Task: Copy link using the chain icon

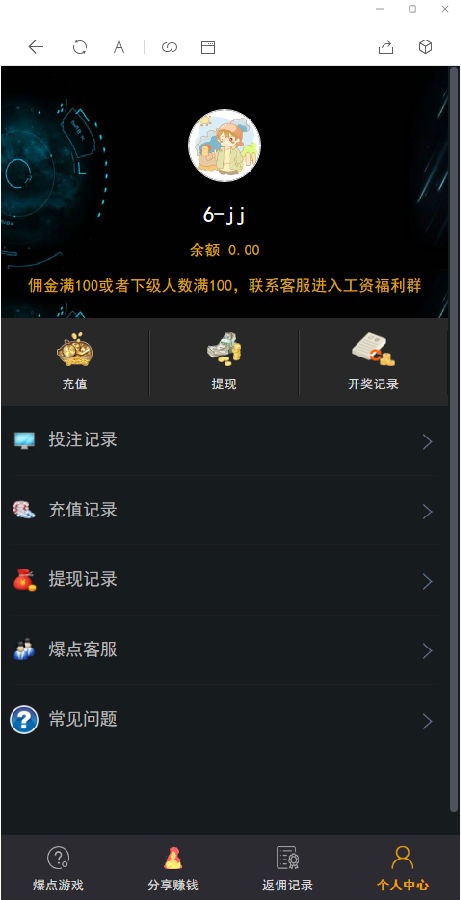Action: click(169, 47)
